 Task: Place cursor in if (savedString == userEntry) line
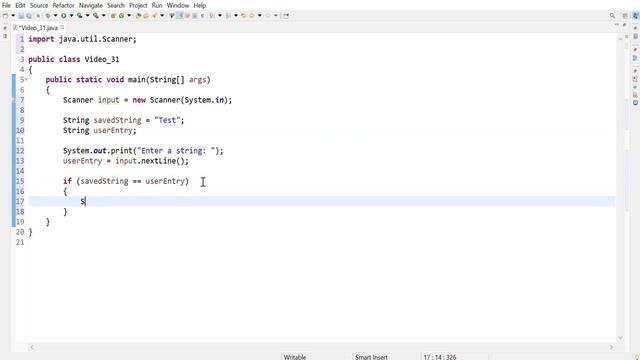click(126, 181)
